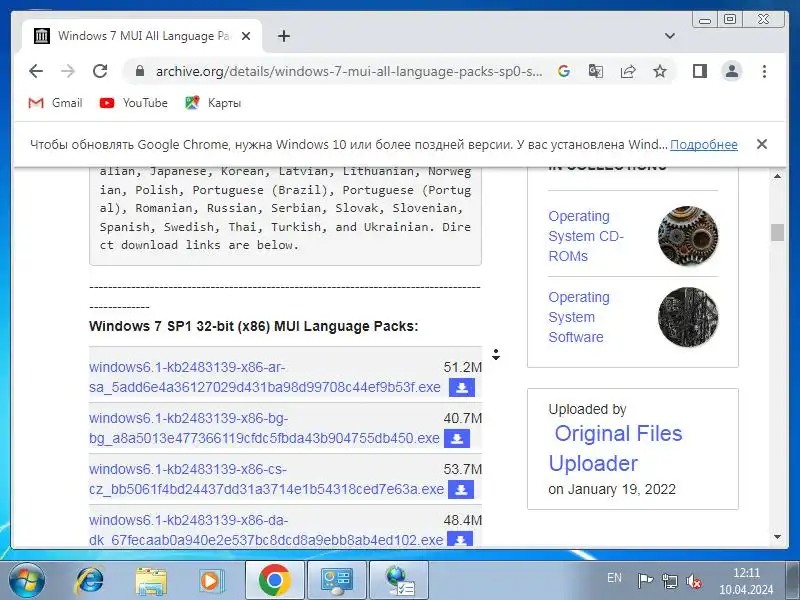Open the Windows Start menu orb

tap(27, 581)
